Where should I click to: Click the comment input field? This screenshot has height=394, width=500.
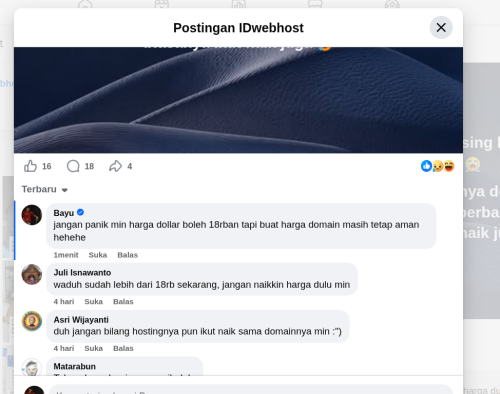250,389
